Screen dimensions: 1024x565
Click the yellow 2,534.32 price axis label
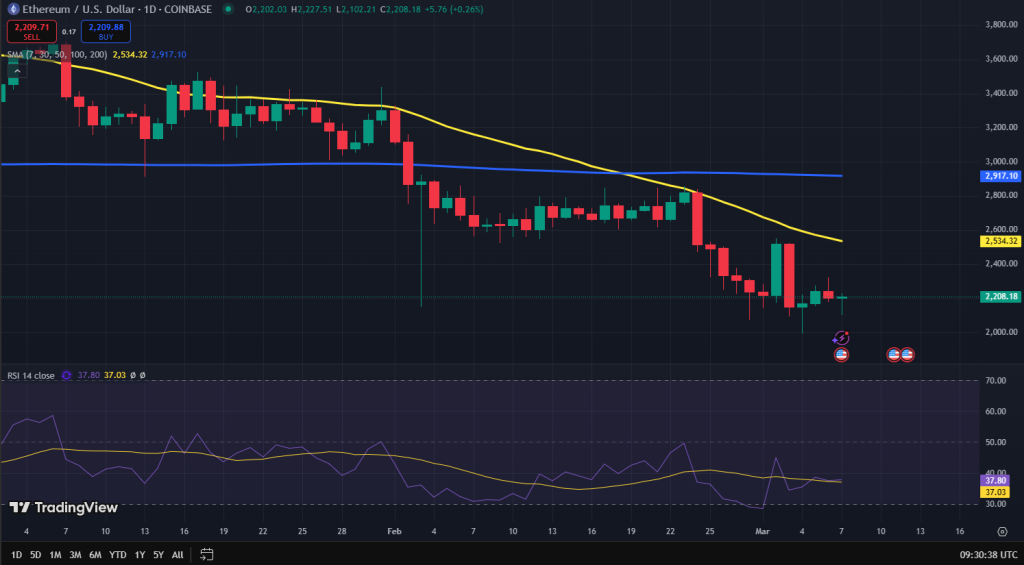[x=1000, y=241]
